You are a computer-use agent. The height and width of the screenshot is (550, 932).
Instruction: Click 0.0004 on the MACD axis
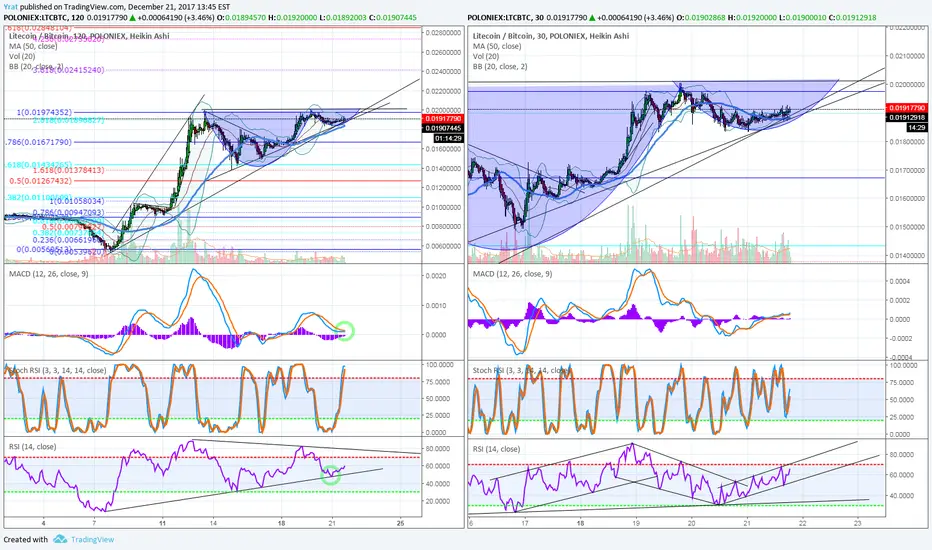click(899, 281)
